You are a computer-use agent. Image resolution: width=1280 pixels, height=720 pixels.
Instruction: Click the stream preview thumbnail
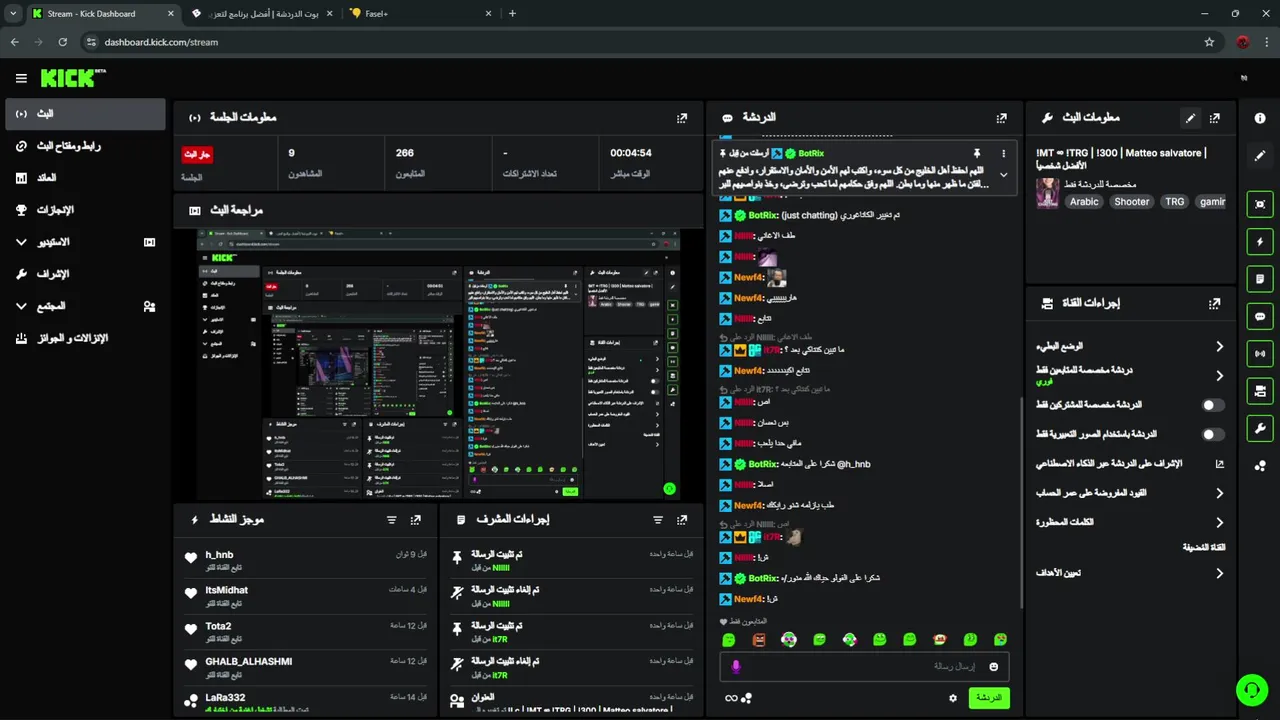[x=439, y=365]
